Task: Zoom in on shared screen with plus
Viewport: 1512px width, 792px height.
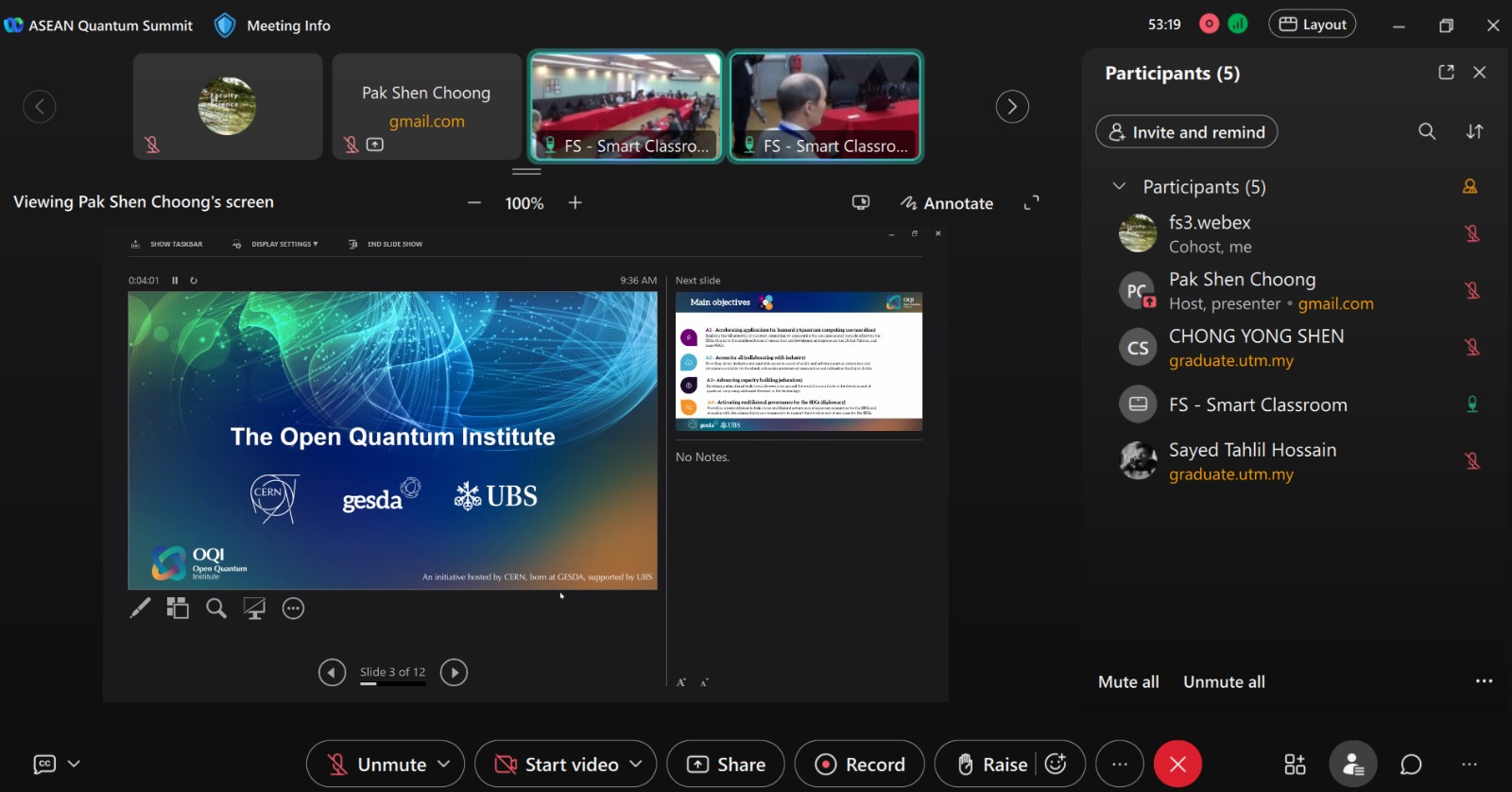Action: (x=575, y=203)
